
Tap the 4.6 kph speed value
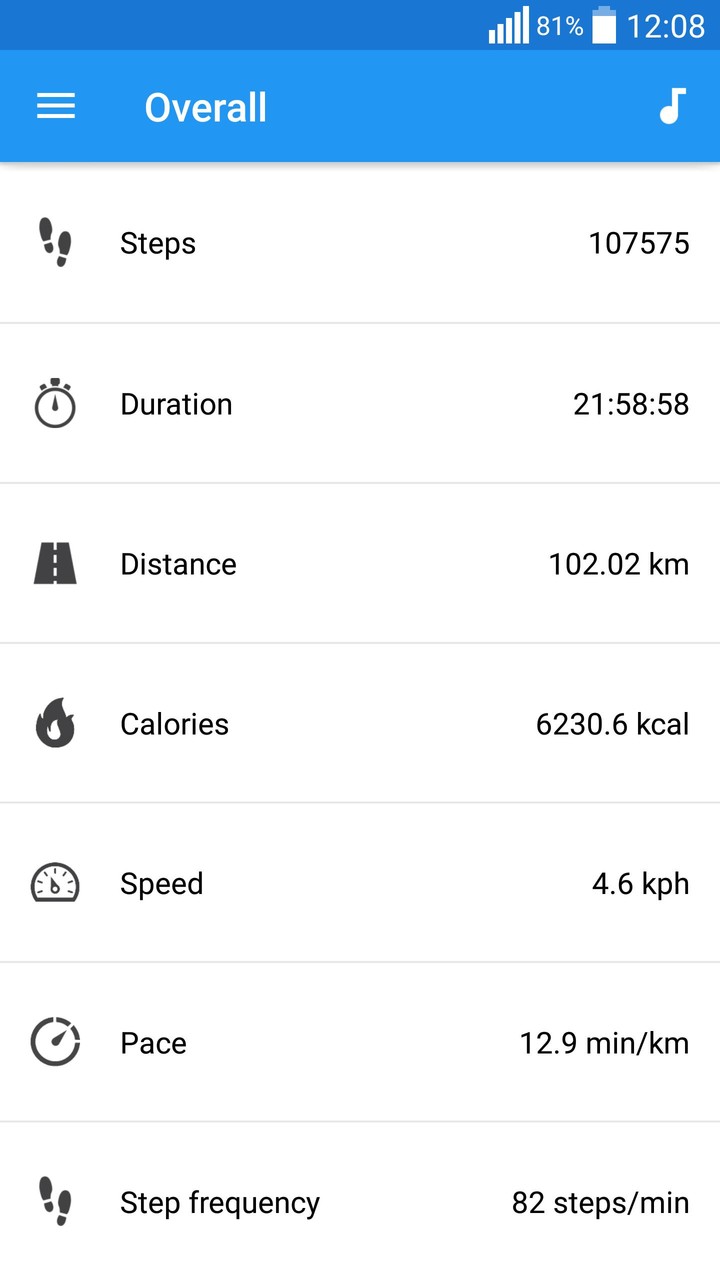tap(640, 884)
